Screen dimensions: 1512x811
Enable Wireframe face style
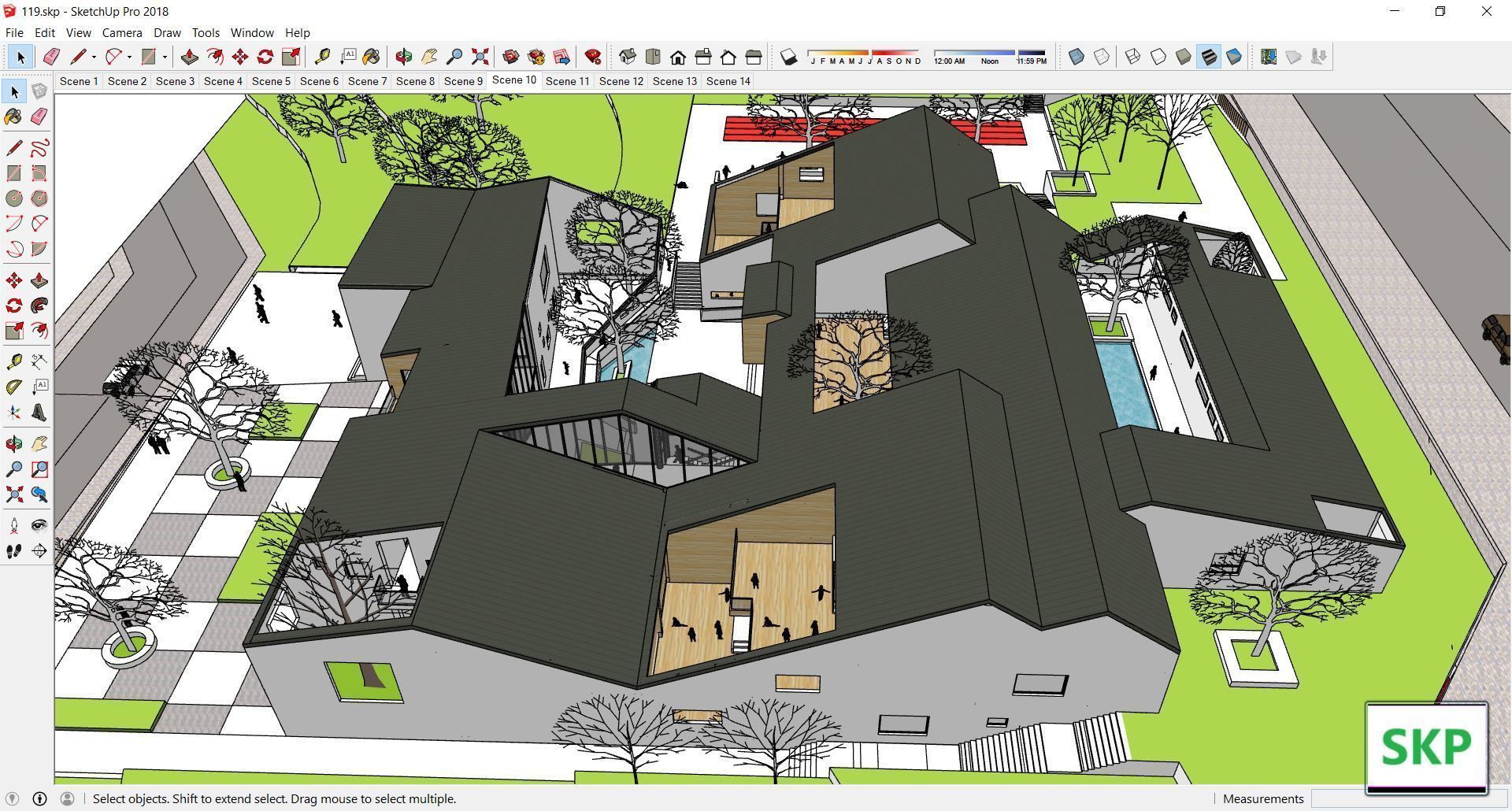(x=1133, y=57)
